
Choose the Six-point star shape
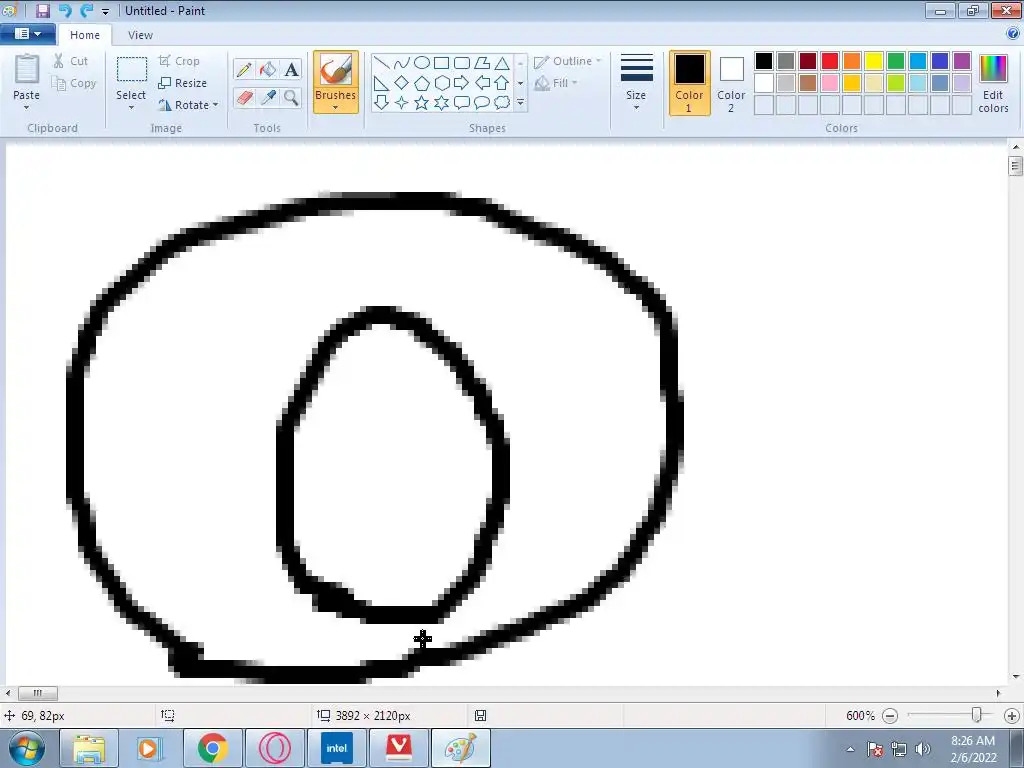(x=442, y=103)
